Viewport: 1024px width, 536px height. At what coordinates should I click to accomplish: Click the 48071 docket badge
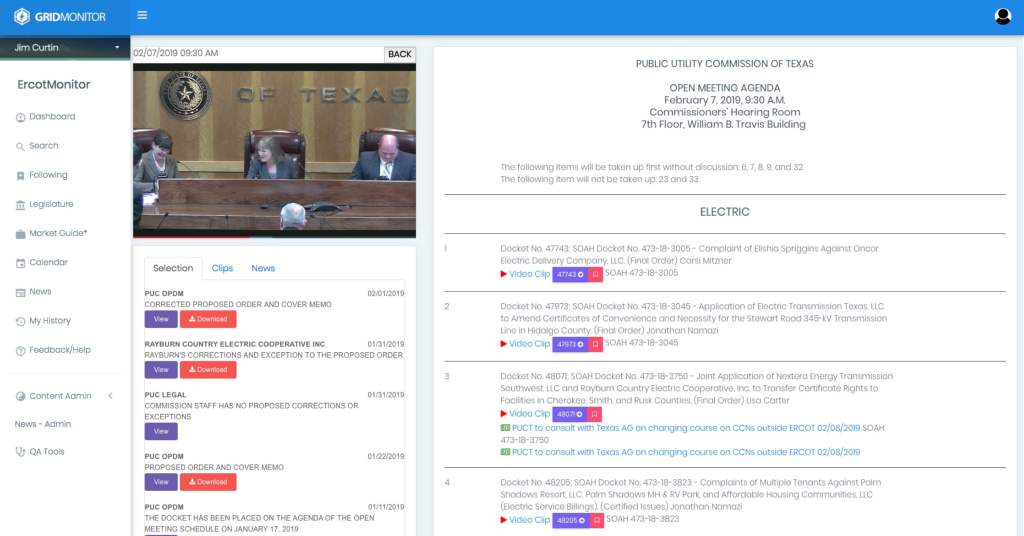coord(569,415)
